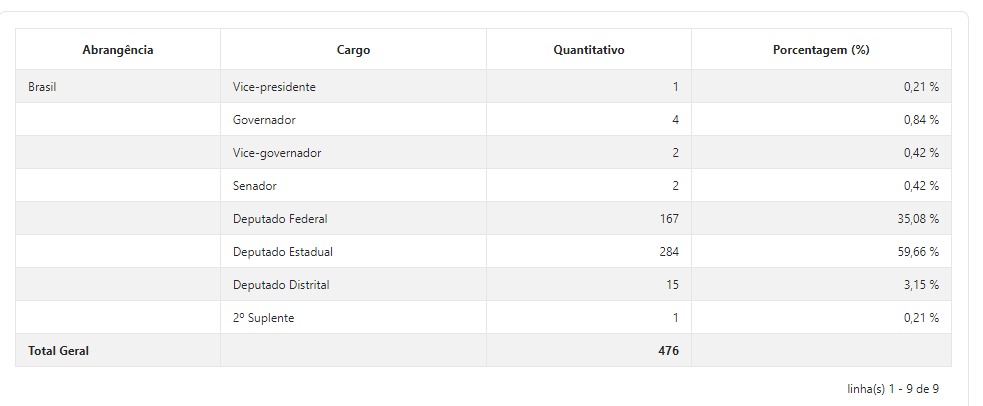Click the Porcentagem (%) column header
The width and height of the screenshot is (983, 406).
click(821, 50)
